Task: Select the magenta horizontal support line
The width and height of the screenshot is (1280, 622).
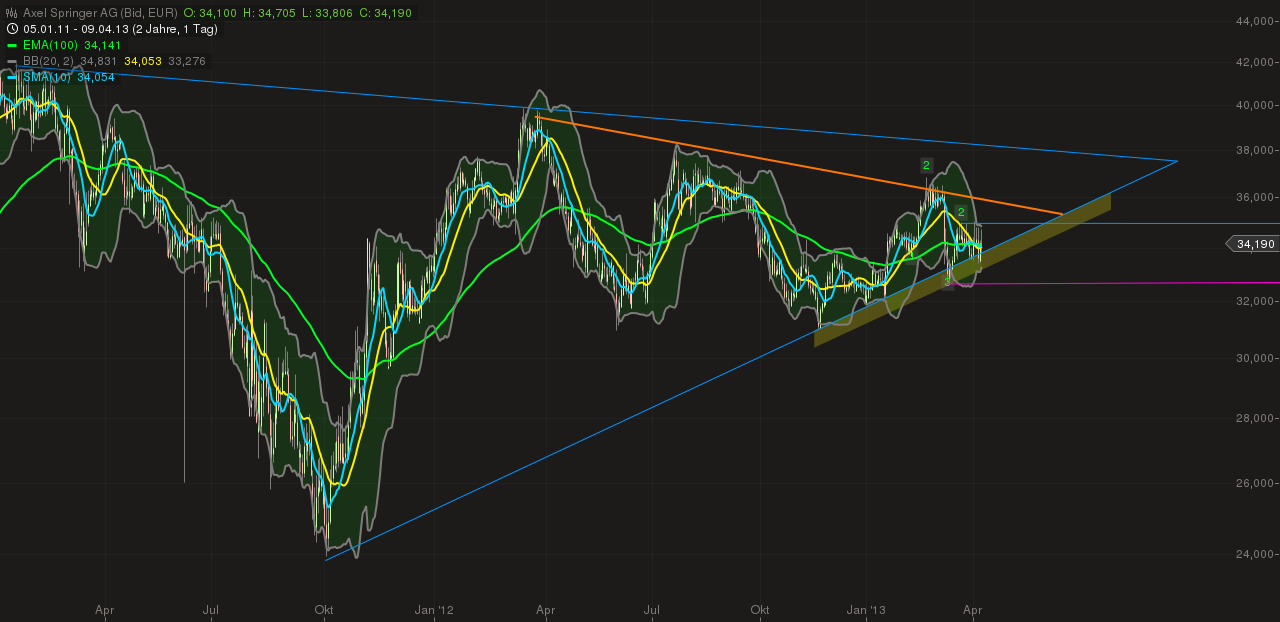Action: pos(1100,284)
